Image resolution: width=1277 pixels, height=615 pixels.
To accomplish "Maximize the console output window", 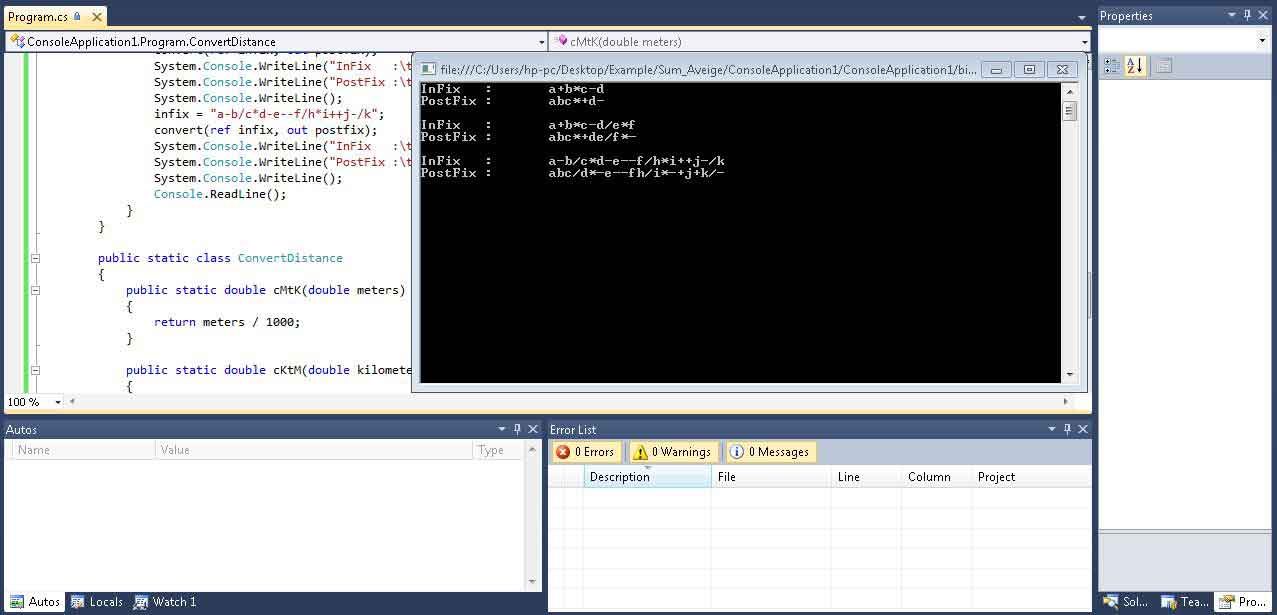I will pyautogui.click(x=1029, y=69).
